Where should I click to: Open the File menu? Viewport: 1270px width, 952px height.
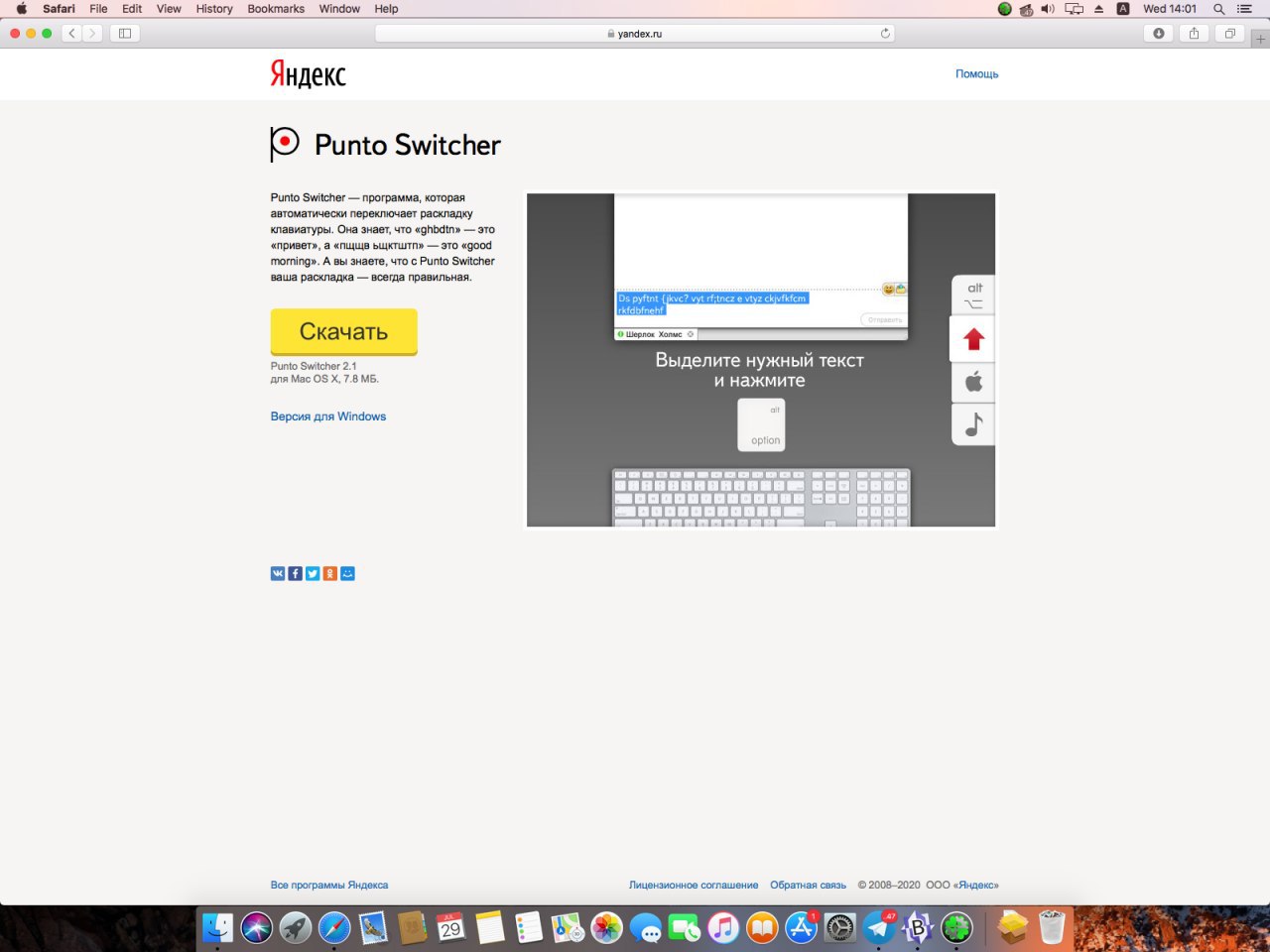point(98,9)
